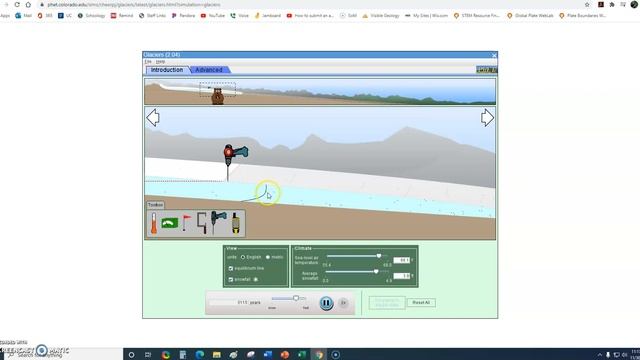Grab the red tracer flag tool
Image resolution: width=640 pixels, height=360 pixels.
186,223
